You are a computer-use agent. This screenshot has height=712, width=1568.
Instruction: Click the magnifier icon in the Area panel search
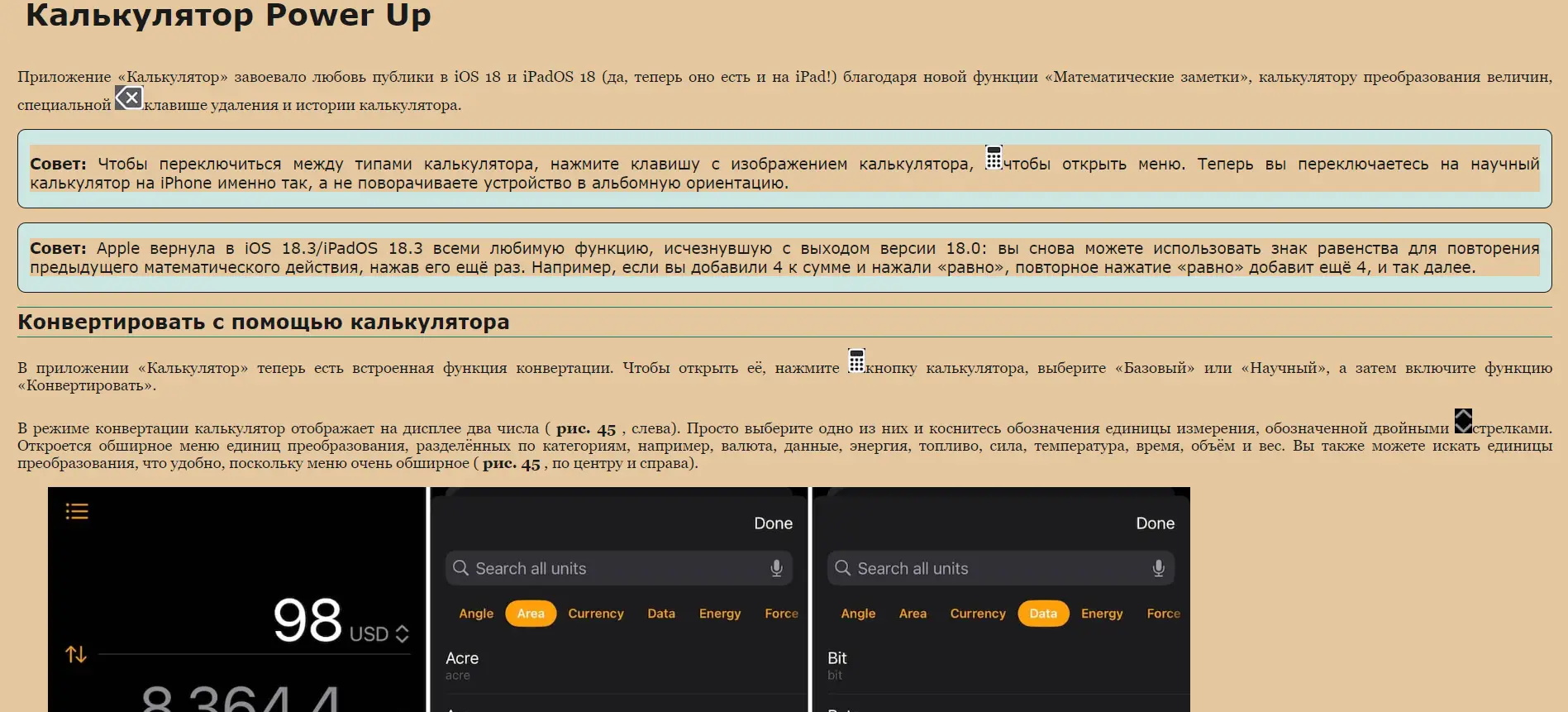461,568
